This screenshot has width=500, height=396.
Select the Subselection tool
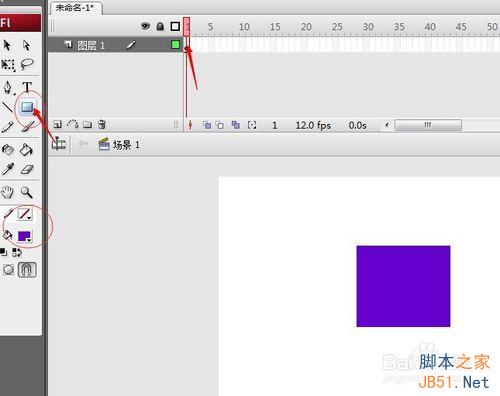pos(26,45)
